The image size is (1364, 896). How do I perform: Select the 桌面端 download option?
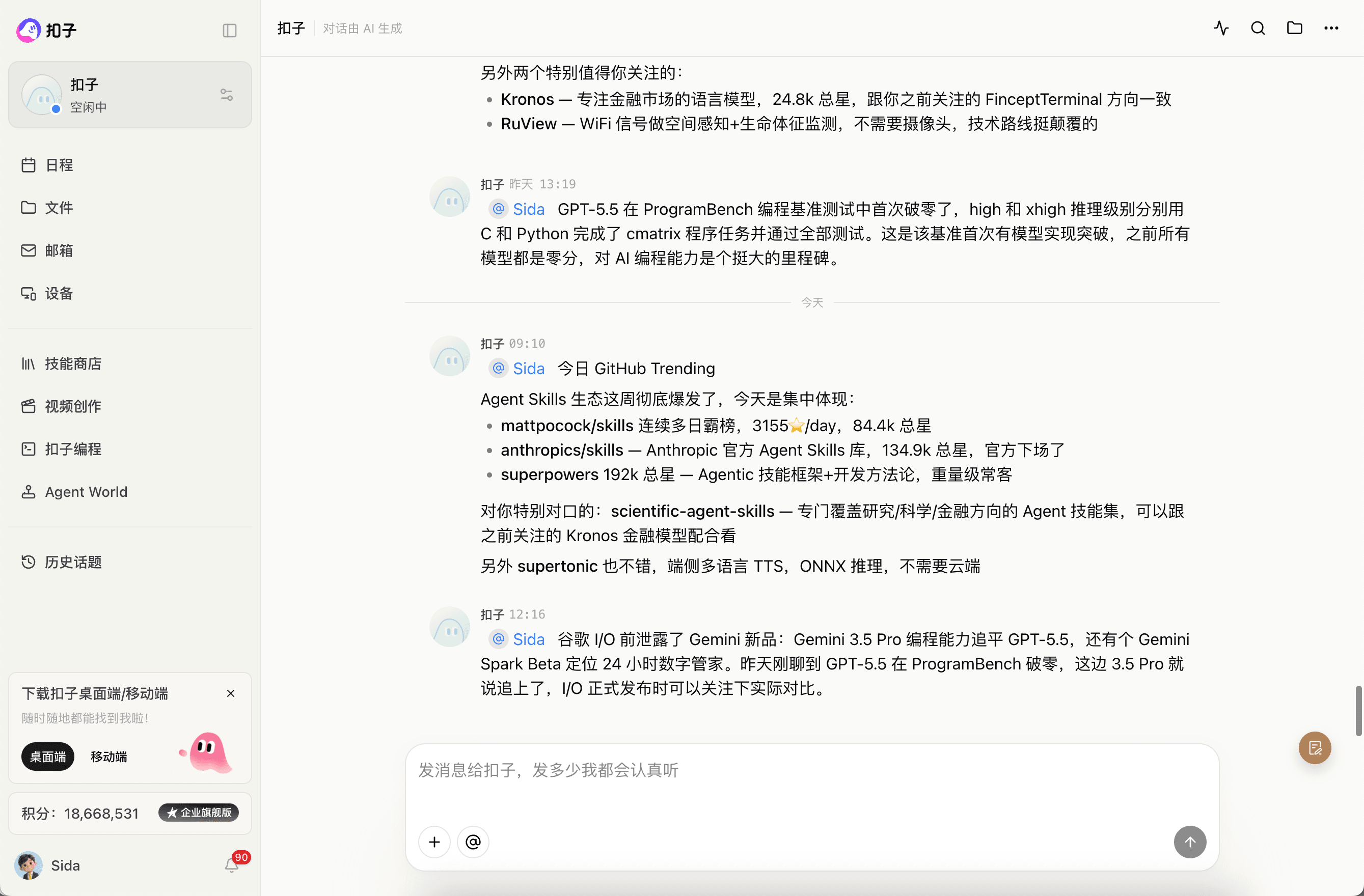[47, 756]
